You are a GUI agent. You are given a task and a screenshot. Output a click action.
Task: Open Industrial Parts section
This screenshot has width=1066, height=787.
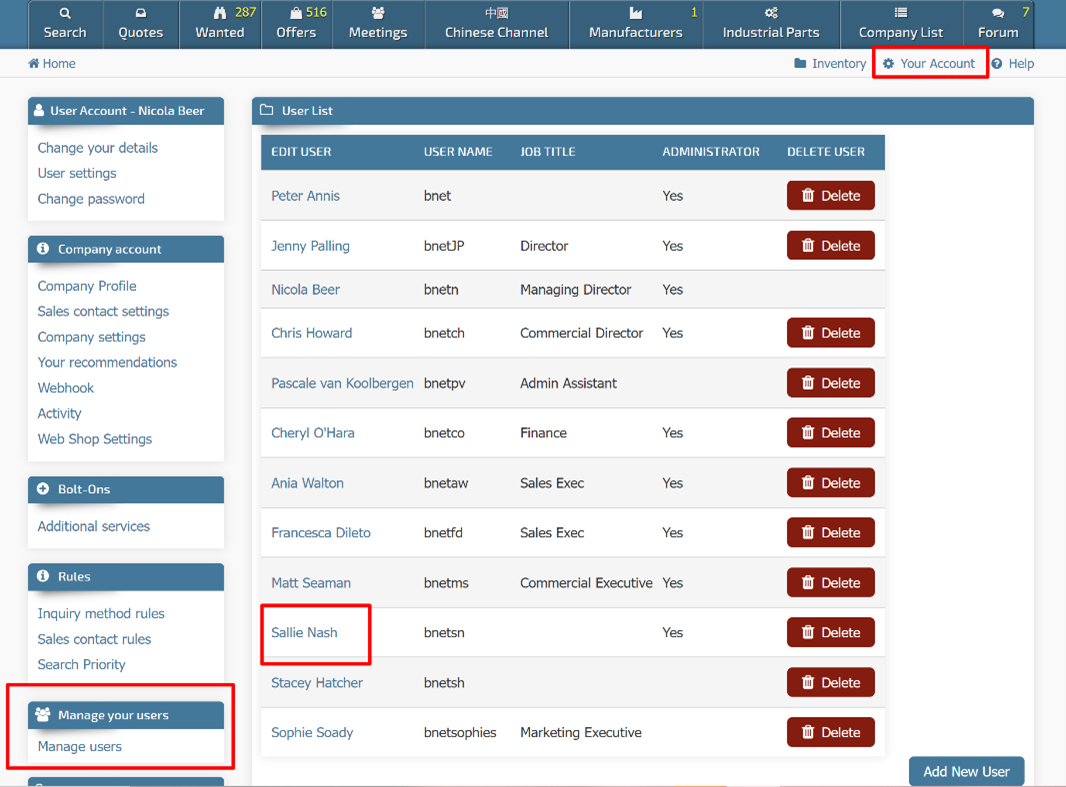pyautogui.click(x=771, y=24)
